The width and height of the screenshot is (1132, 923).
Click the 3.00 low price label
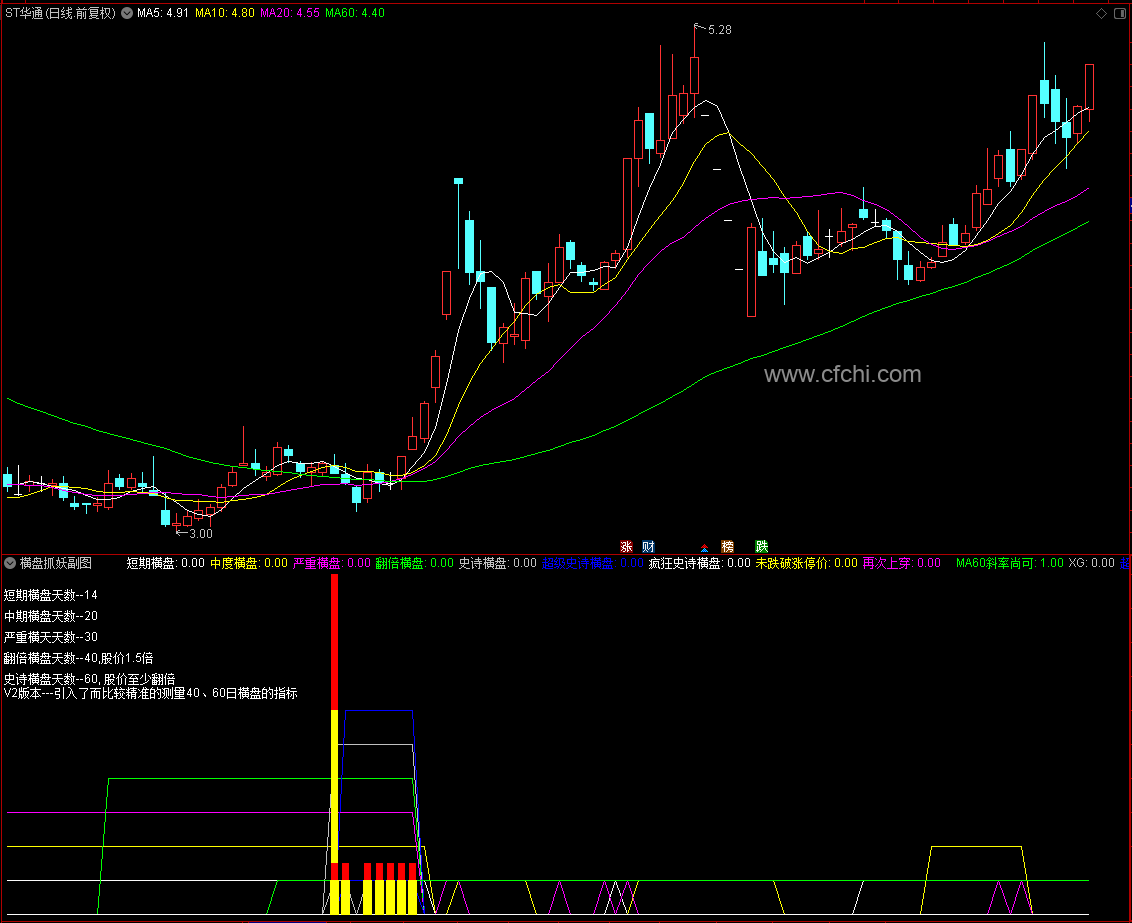coord(201,533)
